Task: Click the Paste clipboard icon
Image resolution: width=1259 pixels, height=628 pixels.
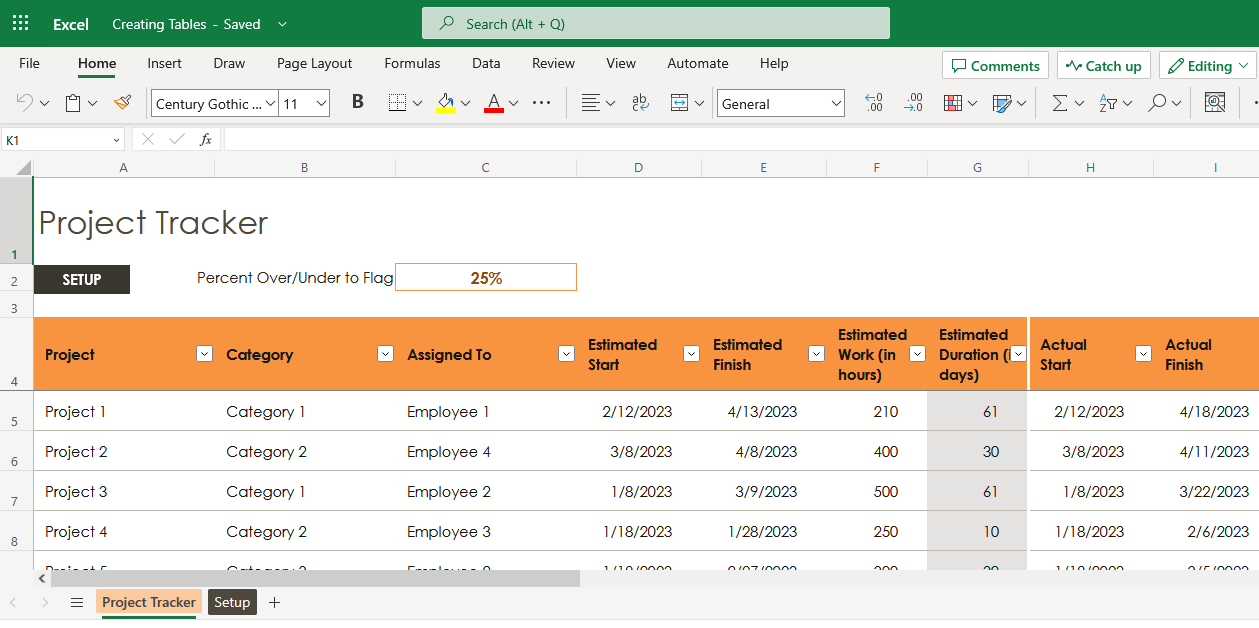Action: click(x=73, y=103)
